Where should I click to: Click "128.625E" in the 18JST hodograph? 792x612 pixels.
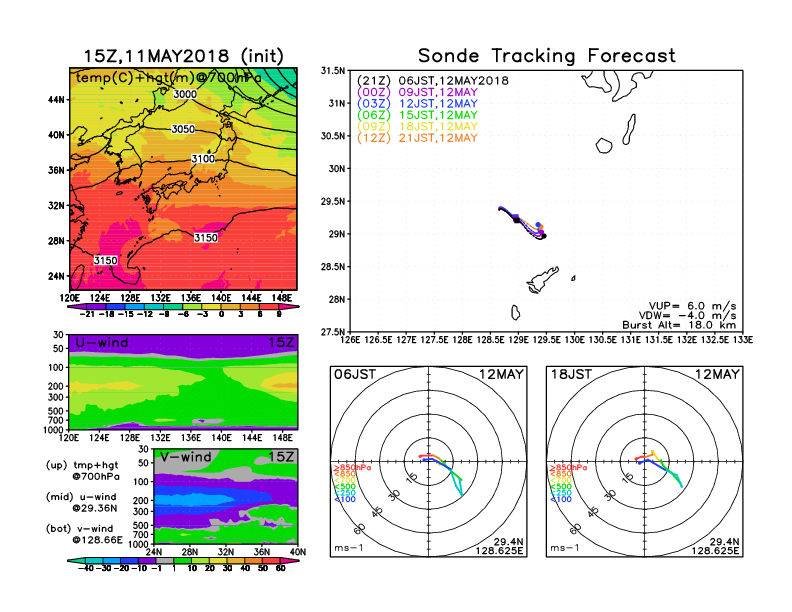pos(715,550)
